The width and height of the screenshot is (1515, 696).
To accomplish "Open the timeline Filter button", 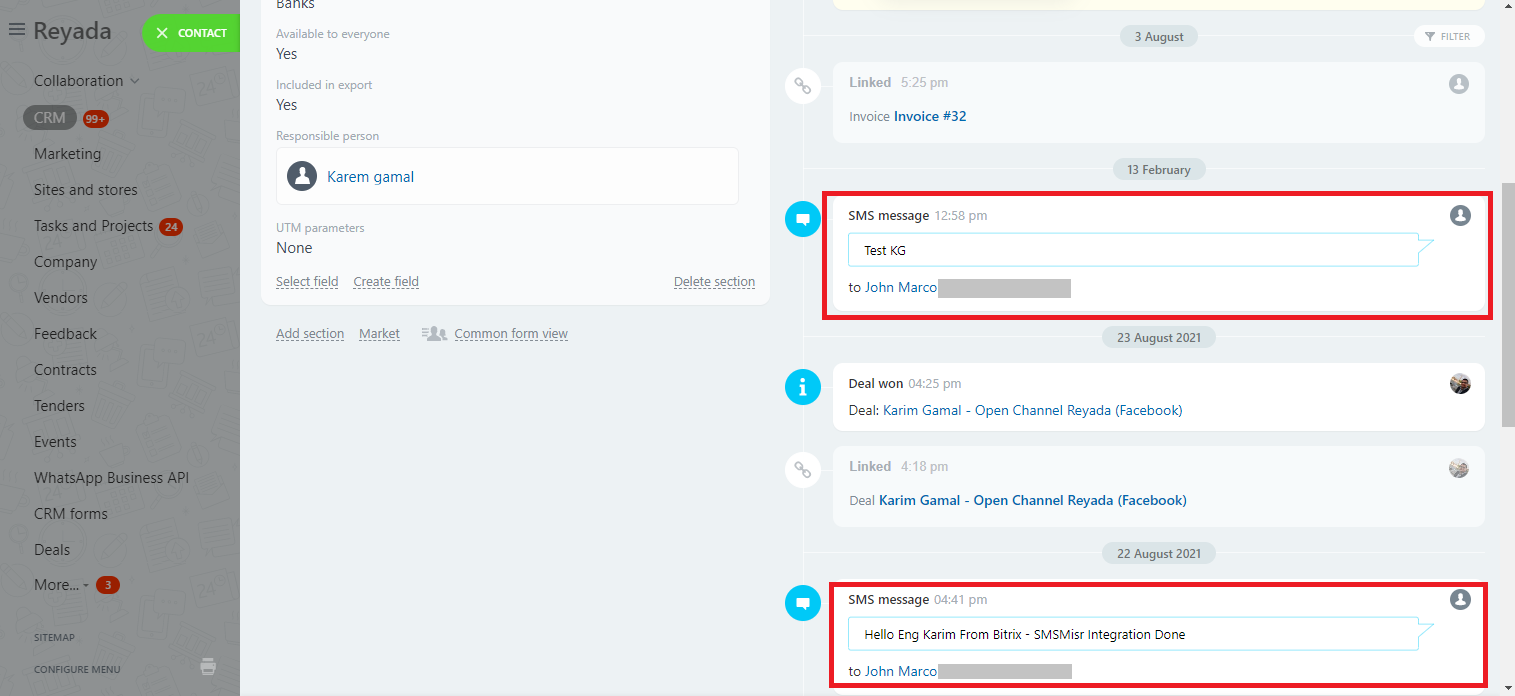I will 1448,37.
